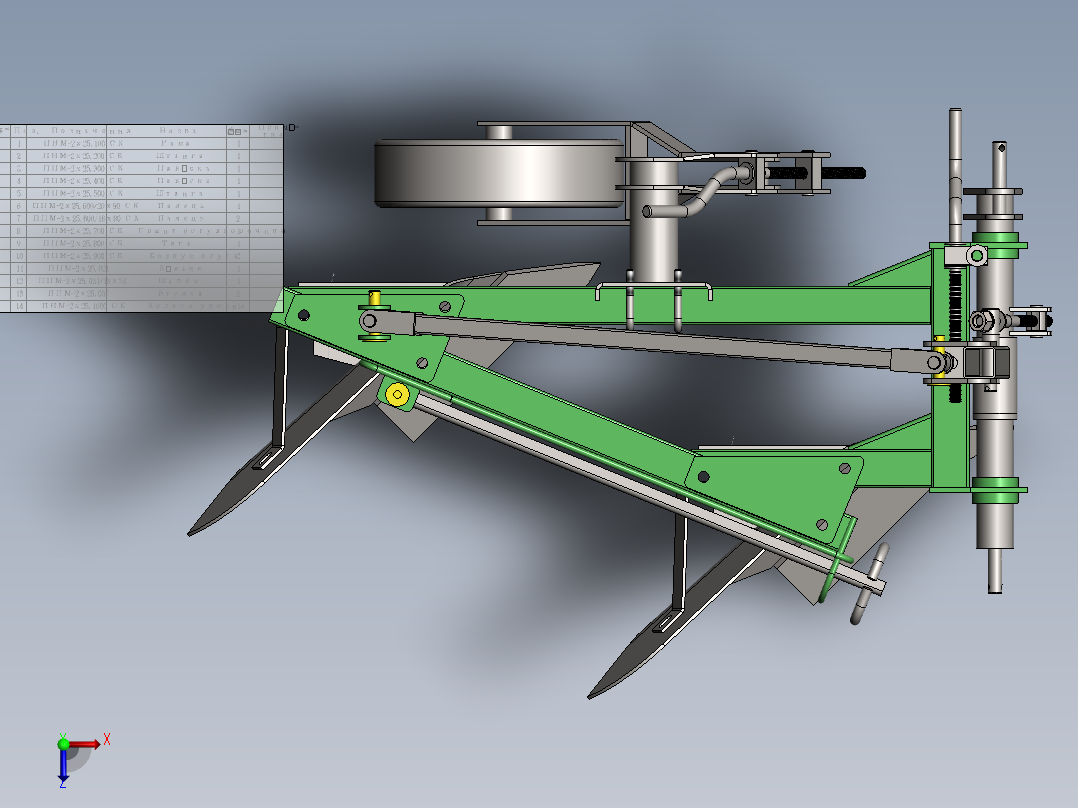Select position number cell "10" in the table
This screenshot has width=1078, height=808.
(x=19, y=255)
